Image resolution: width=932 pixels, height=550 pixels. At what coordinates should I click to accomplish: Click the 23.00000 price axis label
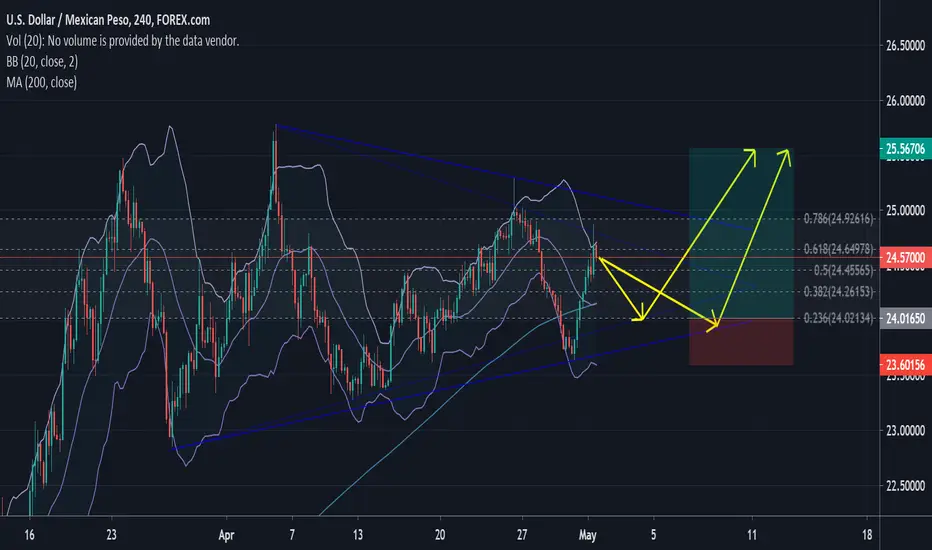(905, 430)
